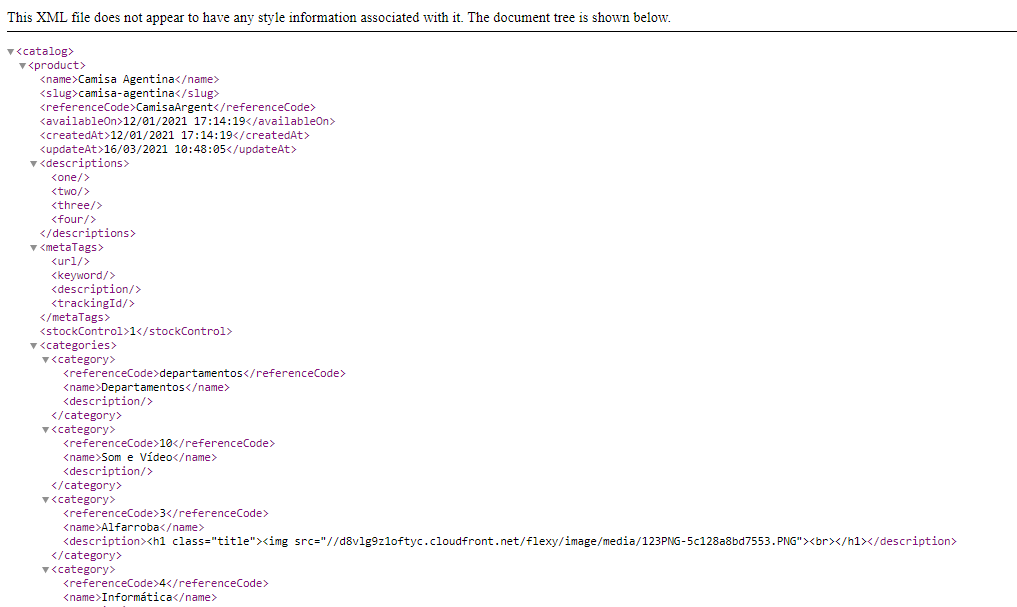Click the empty '<keyword/>' element
The image size is (1017, 607).
tap(84, 276)
